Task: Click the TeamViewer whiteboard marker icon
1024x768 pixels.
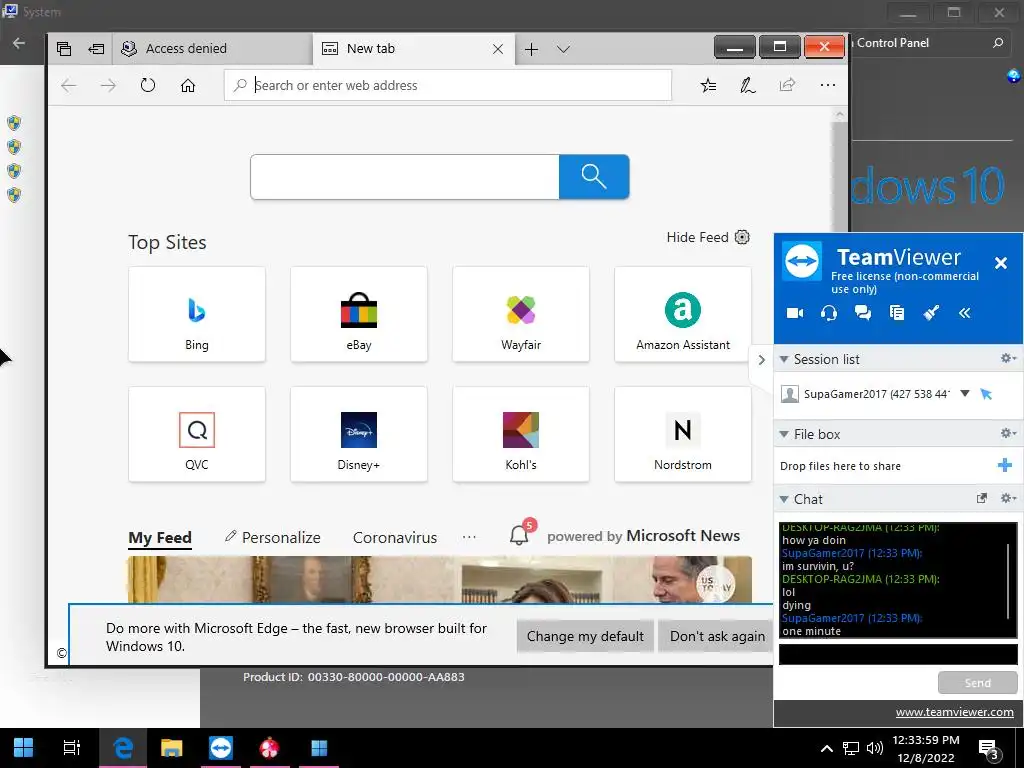Action: (931, 313)
